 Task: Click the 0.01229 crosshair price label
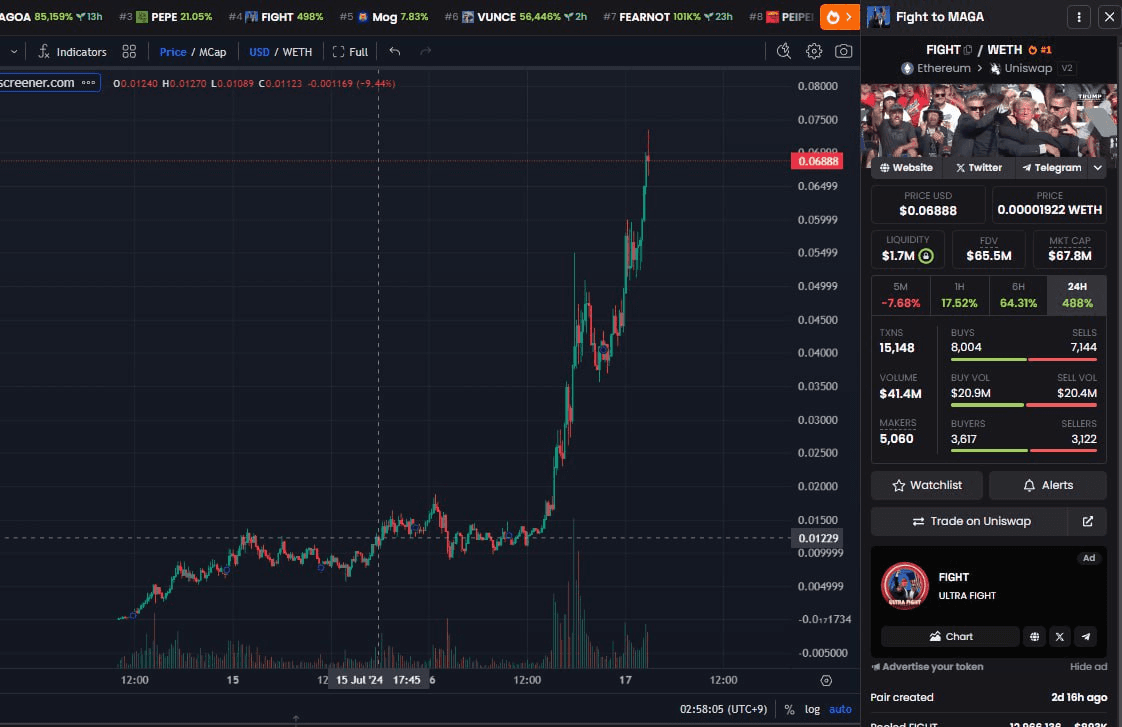pos(817,538)
